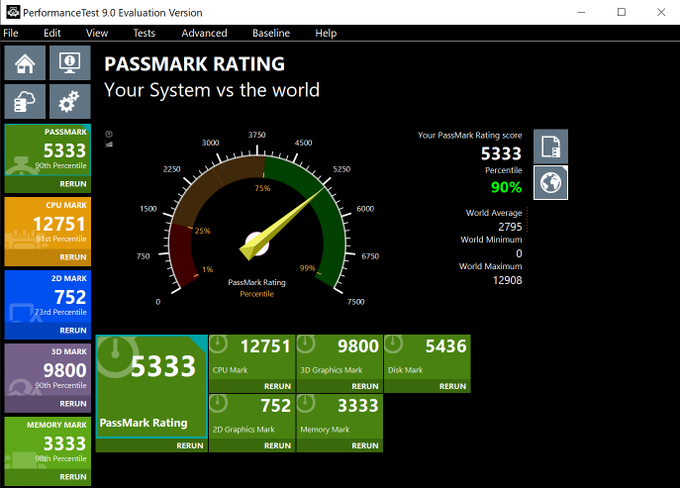The width and height of the screenshot is (680, 488).
Task: Open the settings gears icon
Action: 70,102
